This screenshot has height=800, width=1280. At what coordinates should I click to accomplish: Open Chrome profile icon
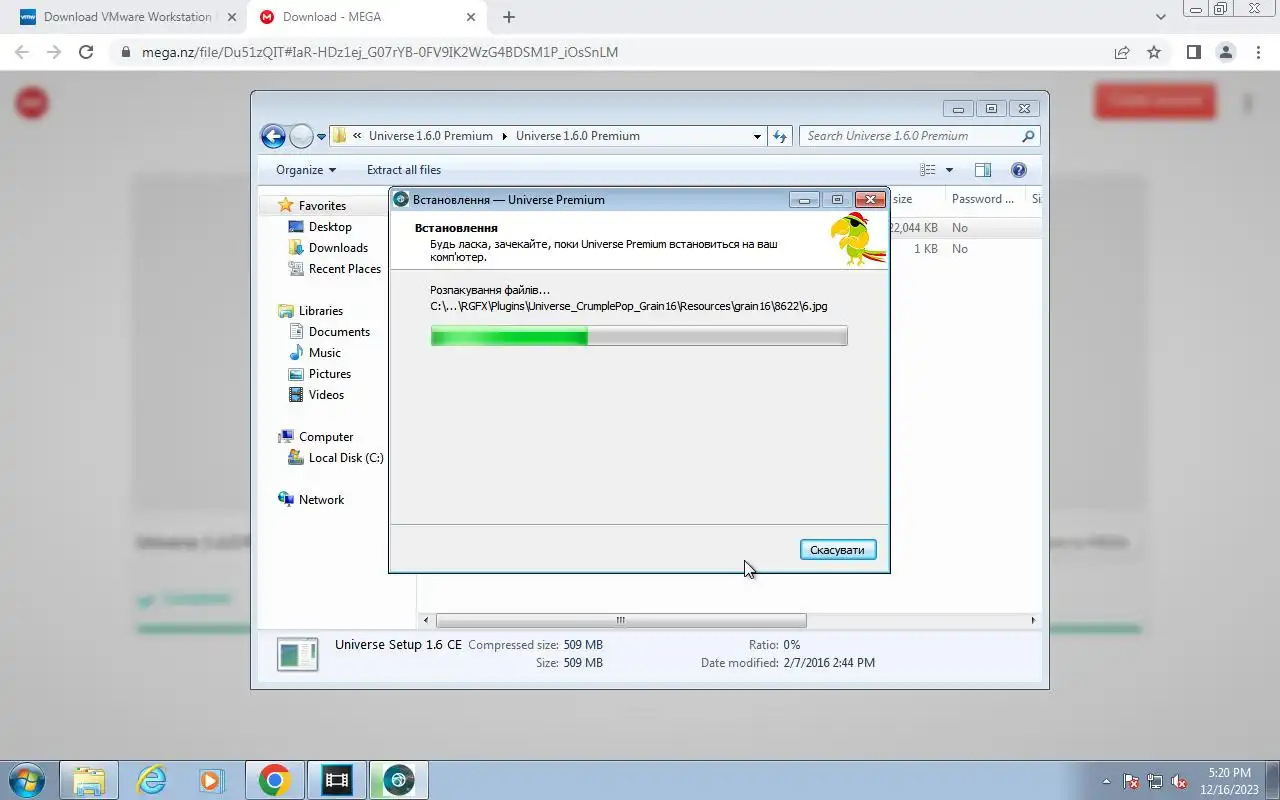pos(1225,52)
